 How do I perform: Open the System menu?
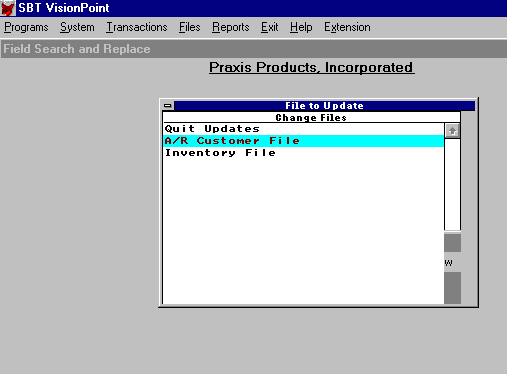[77, 27]
